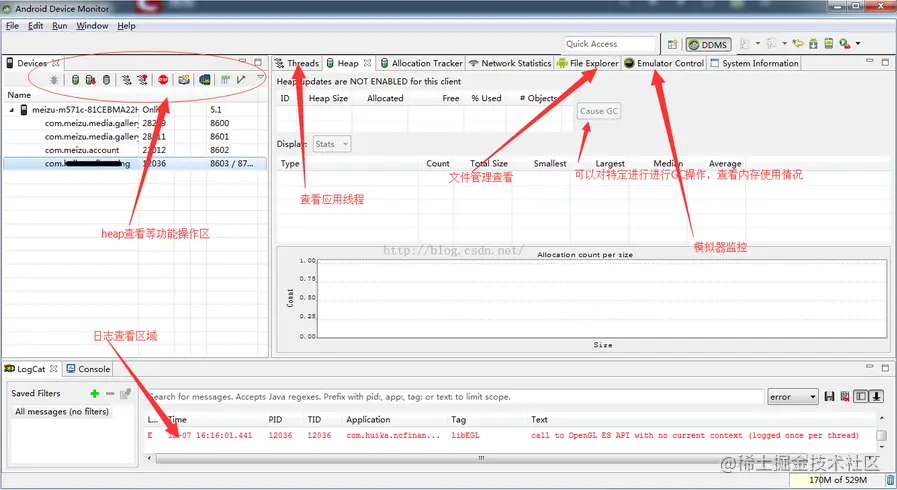Open the Edit menu
This screenshot has height=490, width=897.
point(35,26)
